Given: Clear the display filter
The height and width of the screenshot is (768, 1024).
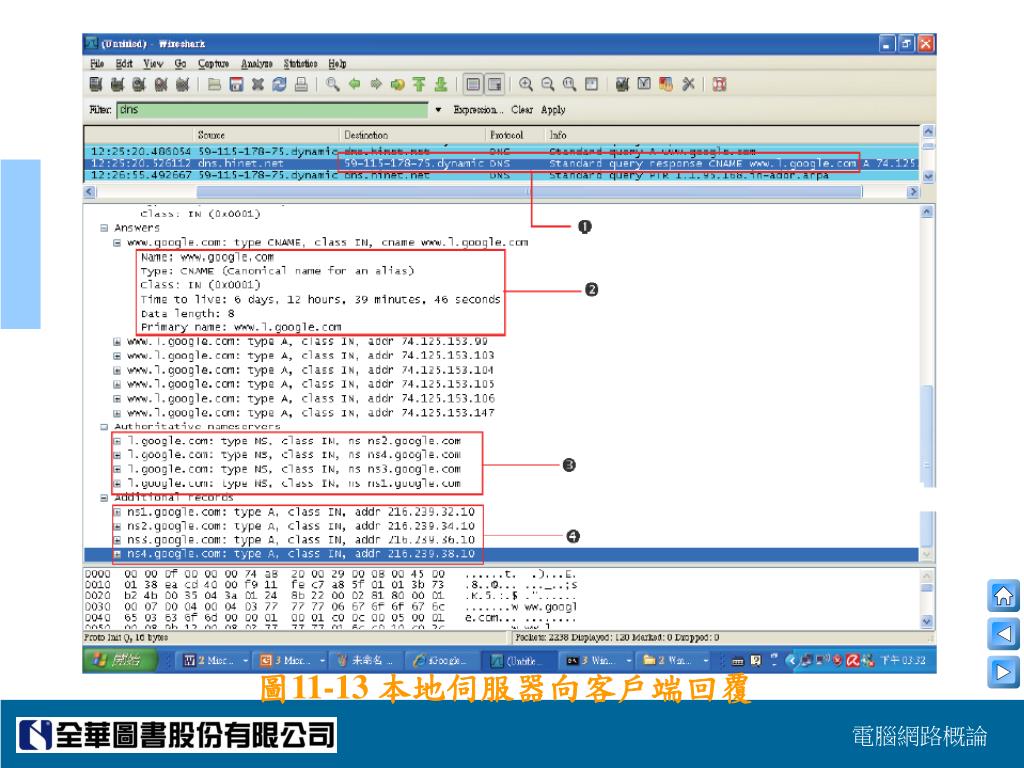Looking at the screenshot, I should point(522,110).
